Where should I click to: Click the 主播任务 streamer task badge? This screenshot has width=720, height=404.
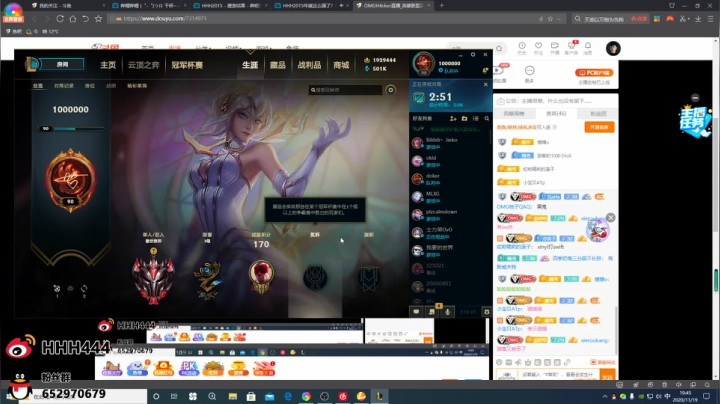(694, 120)
